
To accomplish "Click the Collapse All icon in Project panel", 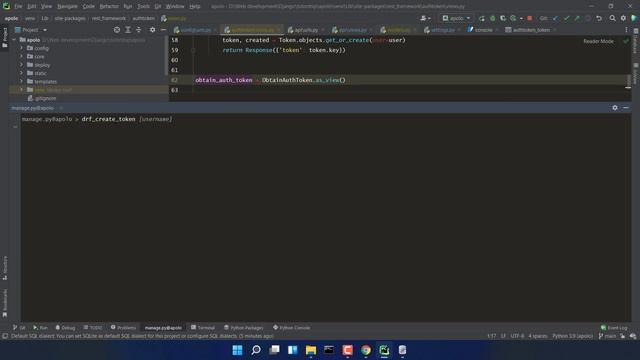I will [139, 30].
